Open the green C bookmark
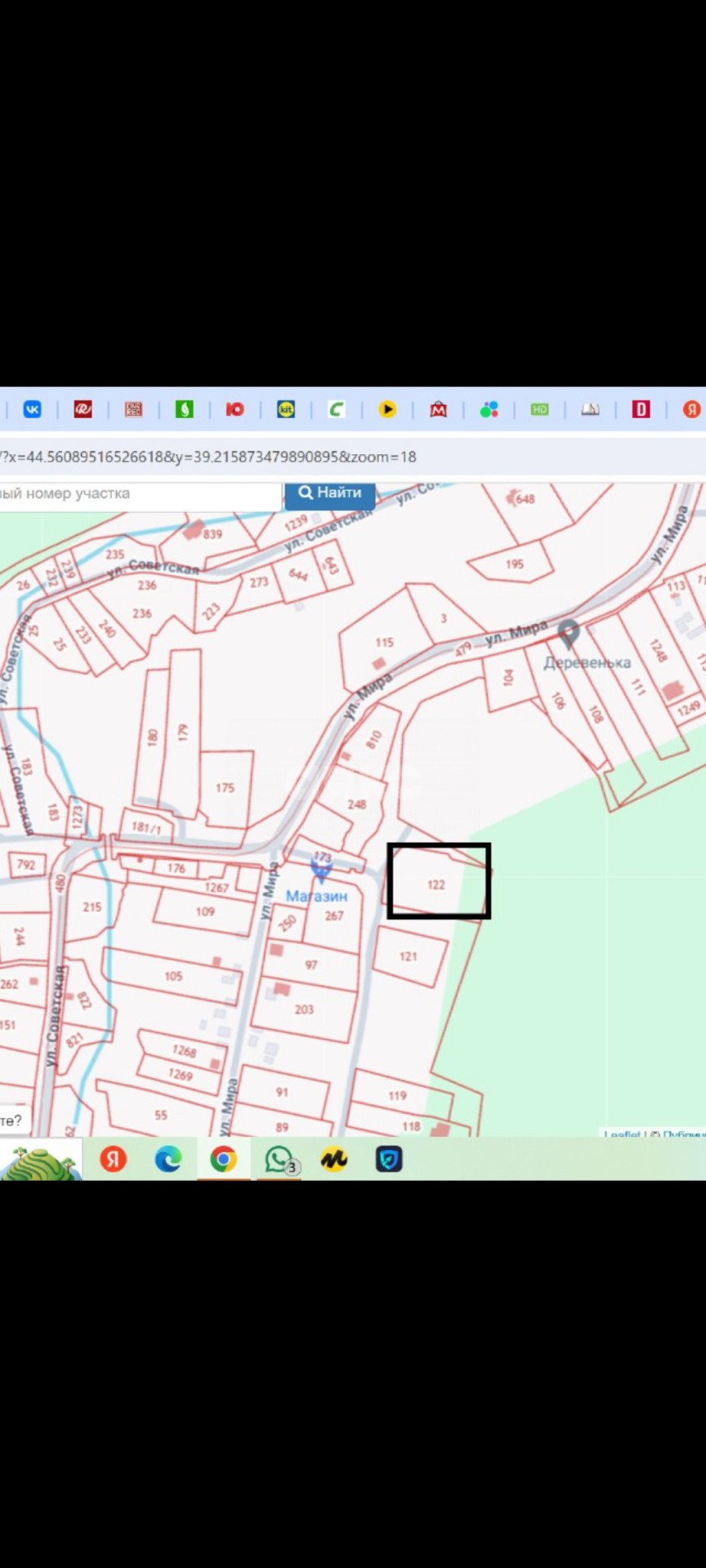Image resolution: width=706 pixels, height=1568 pixels. [336, 409]
